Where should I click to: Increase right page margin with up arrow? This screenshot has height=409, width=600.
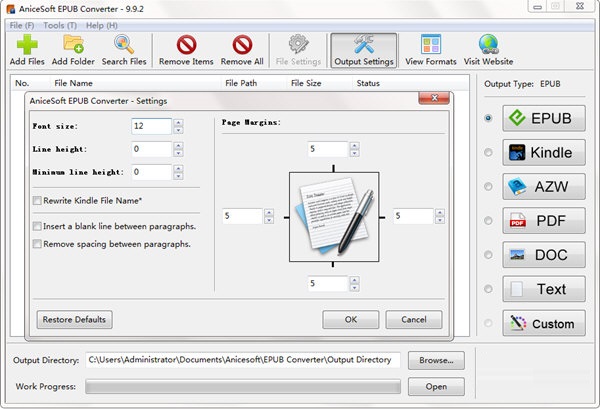440,212
